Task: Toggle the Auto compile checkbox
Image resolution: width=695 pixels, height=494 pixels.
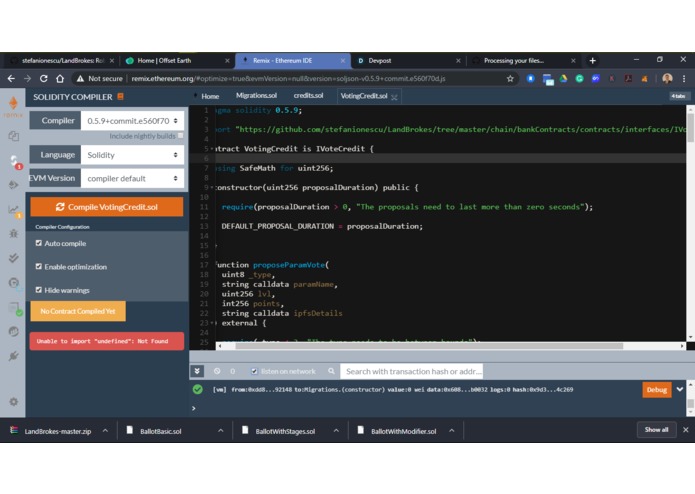Action: 39,243
